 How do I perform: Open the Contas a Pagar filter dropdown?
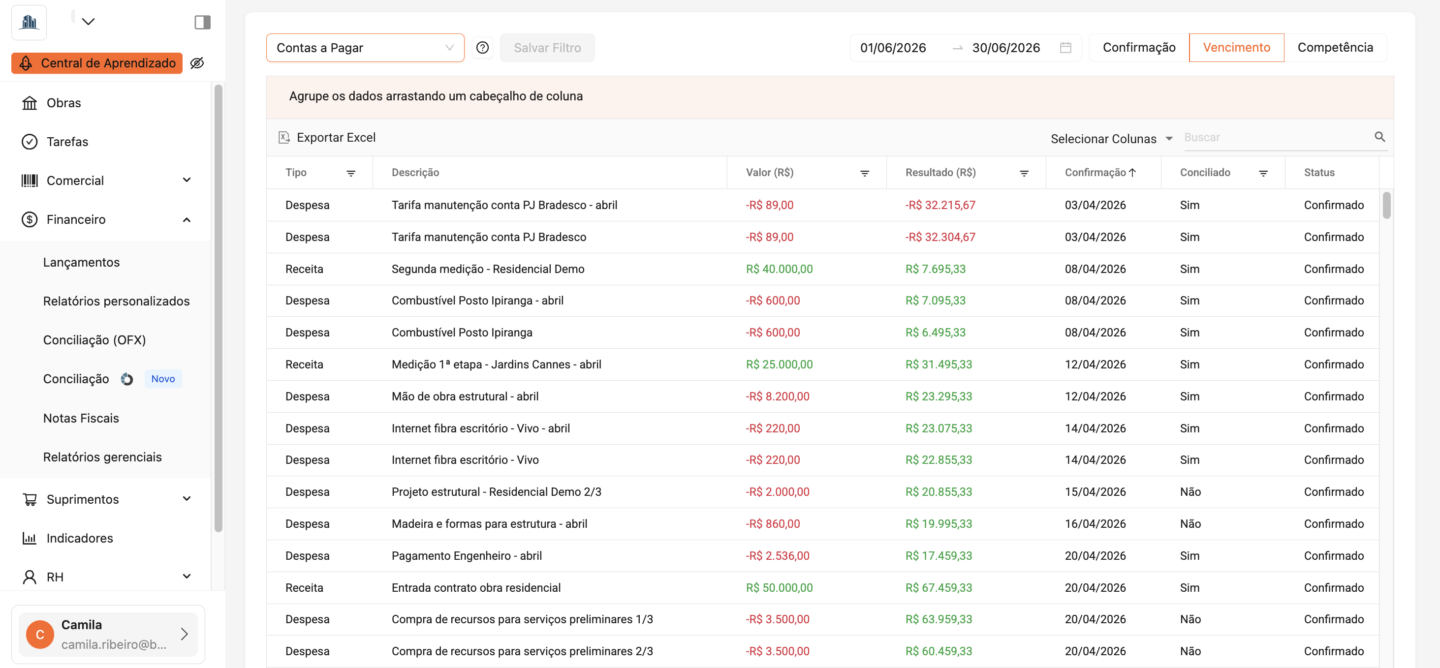click(x=365, y=48)
